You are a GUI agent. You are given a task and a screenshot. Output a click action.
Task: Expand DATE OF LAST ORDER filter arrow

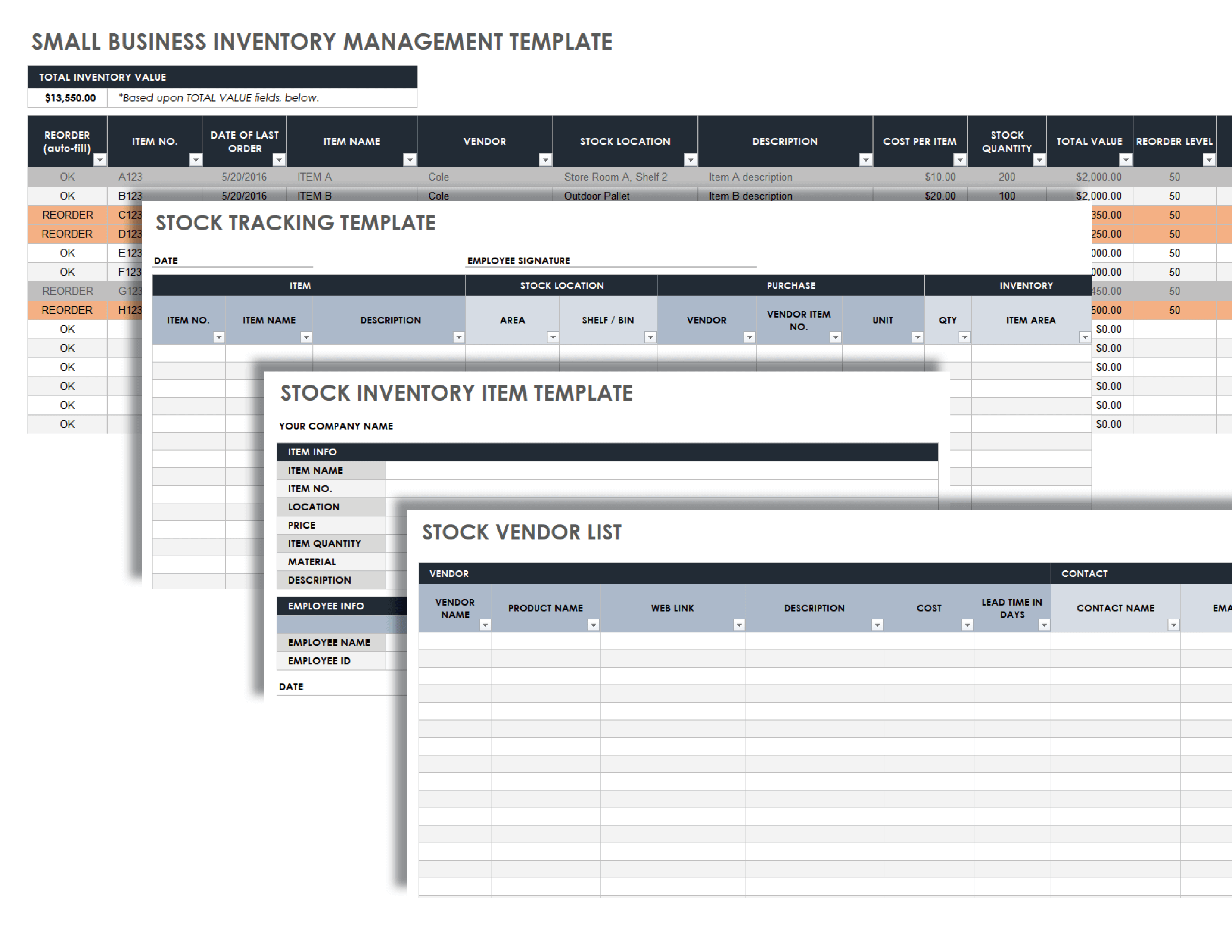tap(279, 160)
